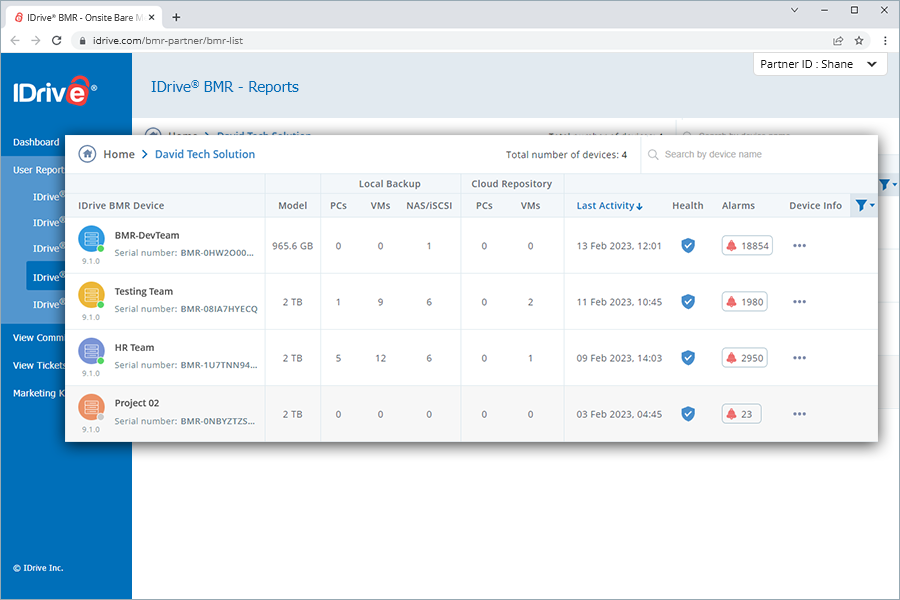This screenshot has height=600, width=900.
Task: Click the BMR-DevTeam device icon
Action: pos(91,239)
